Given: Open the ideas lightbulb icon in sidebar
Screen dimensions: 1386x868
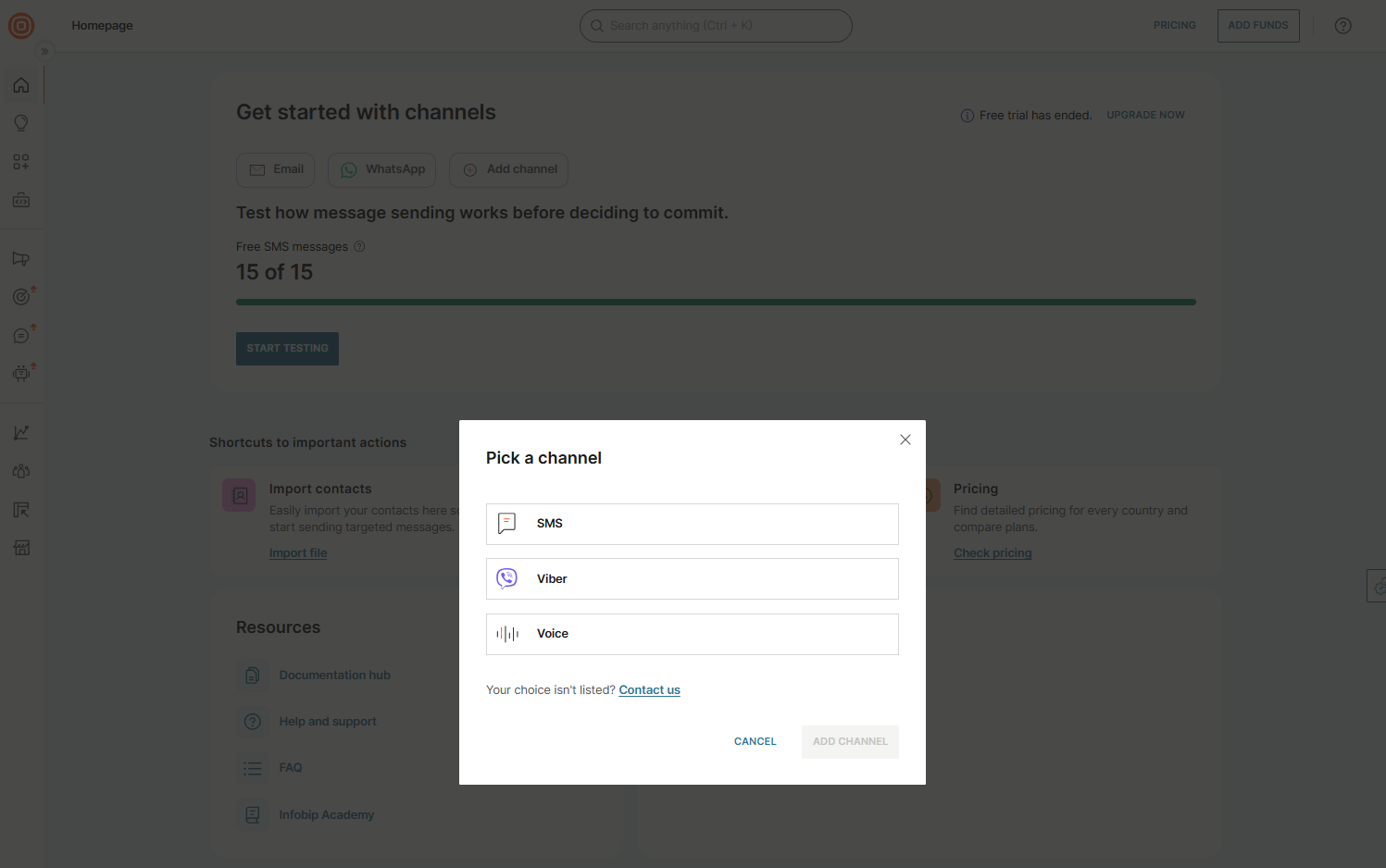Looking at the screenshot, I should 20,122.
